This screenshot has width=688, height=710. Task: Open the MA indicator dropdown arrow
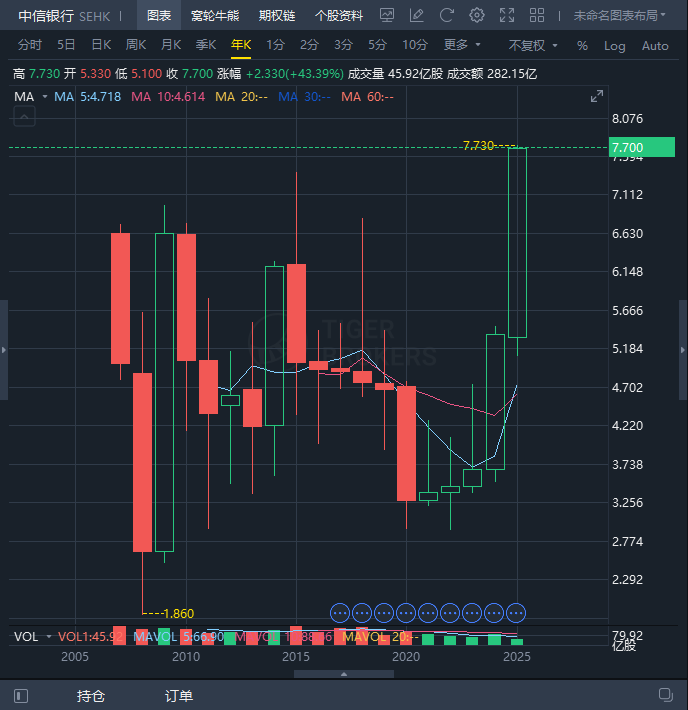point(45,96)
